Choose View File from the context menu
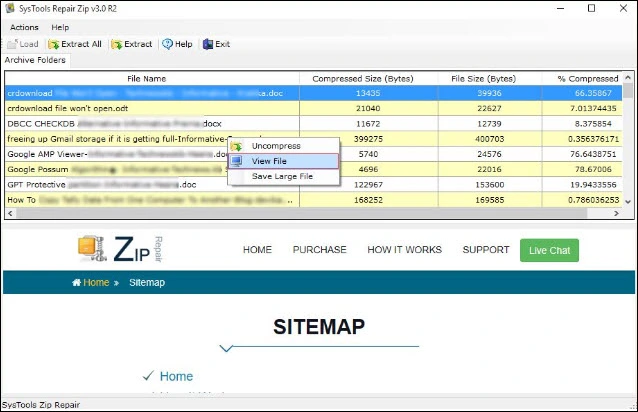 pos(284,161)
